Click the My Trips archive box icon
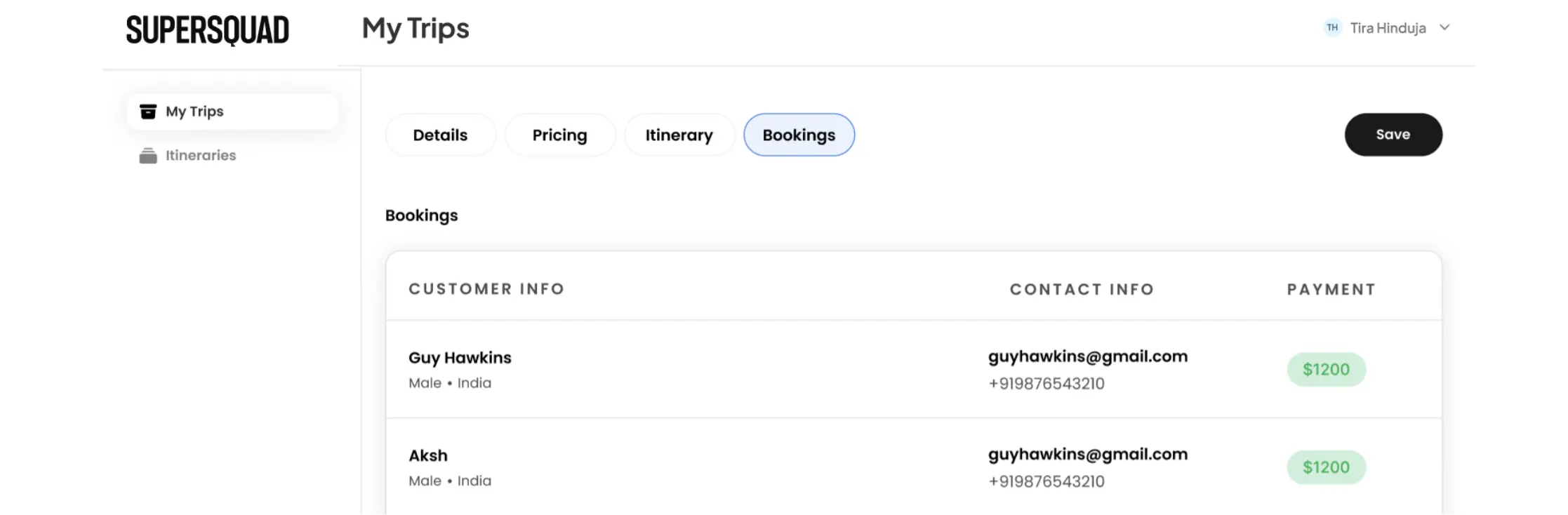 tap(148, 112)
